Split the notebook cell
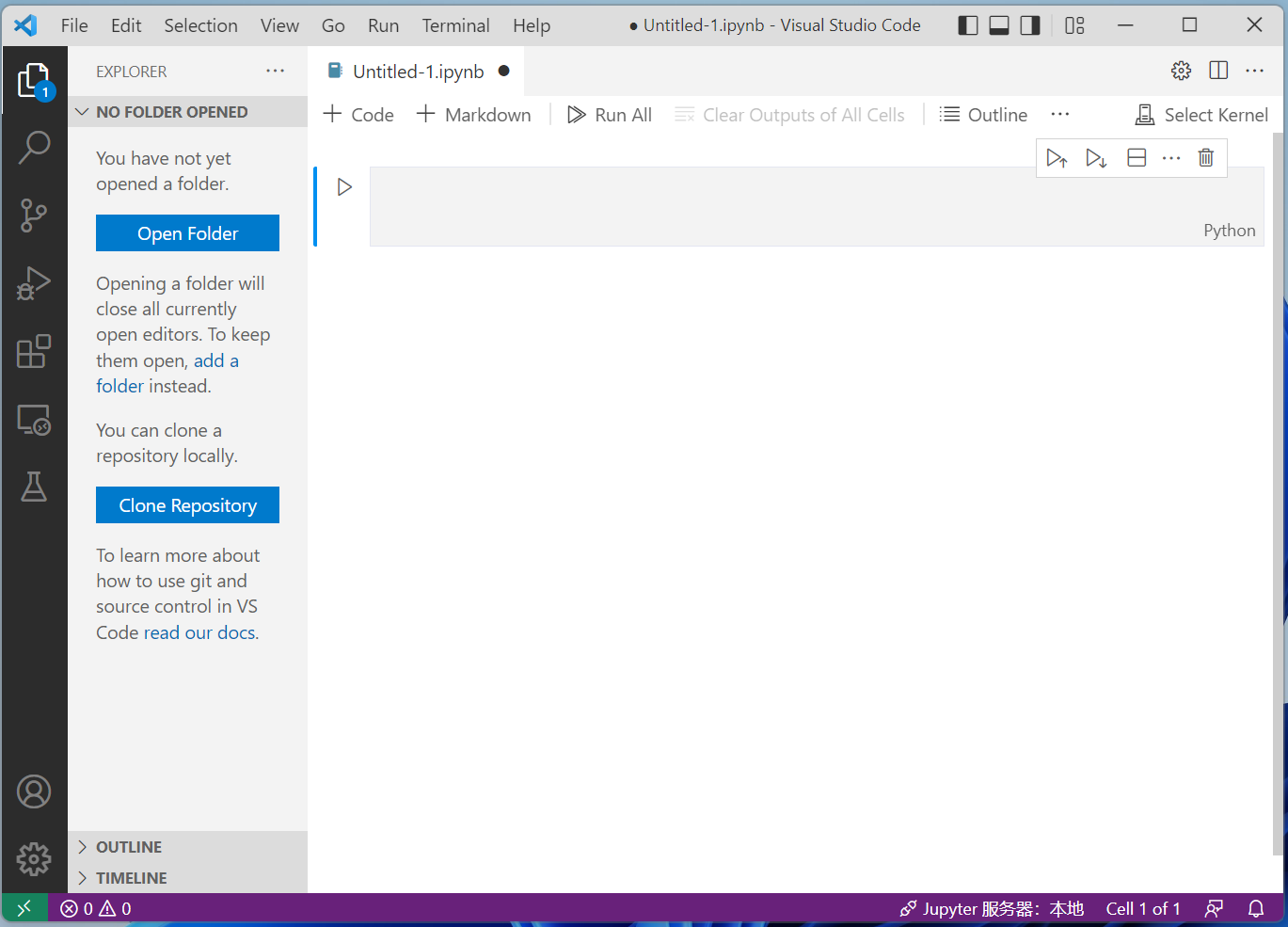The height and width of the screenshot is (927, 1288). 1137,158
